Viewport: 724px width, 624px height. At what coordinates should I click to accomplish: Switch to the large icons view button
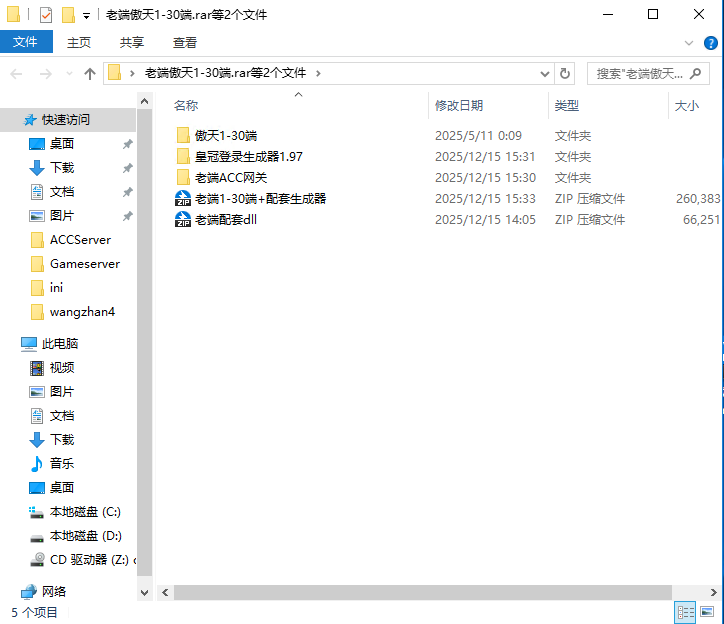pos(709,612)
